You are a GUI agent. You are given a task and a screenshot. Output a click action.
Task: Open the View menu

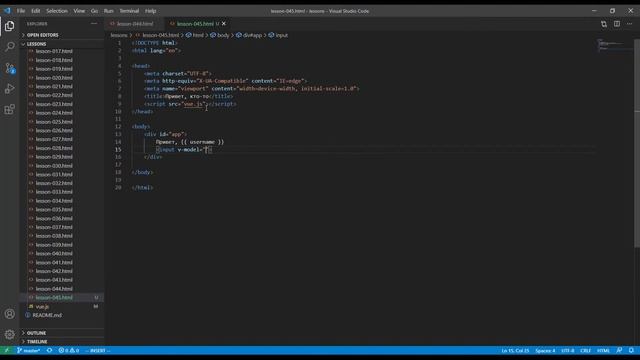[x=79, y=11]
